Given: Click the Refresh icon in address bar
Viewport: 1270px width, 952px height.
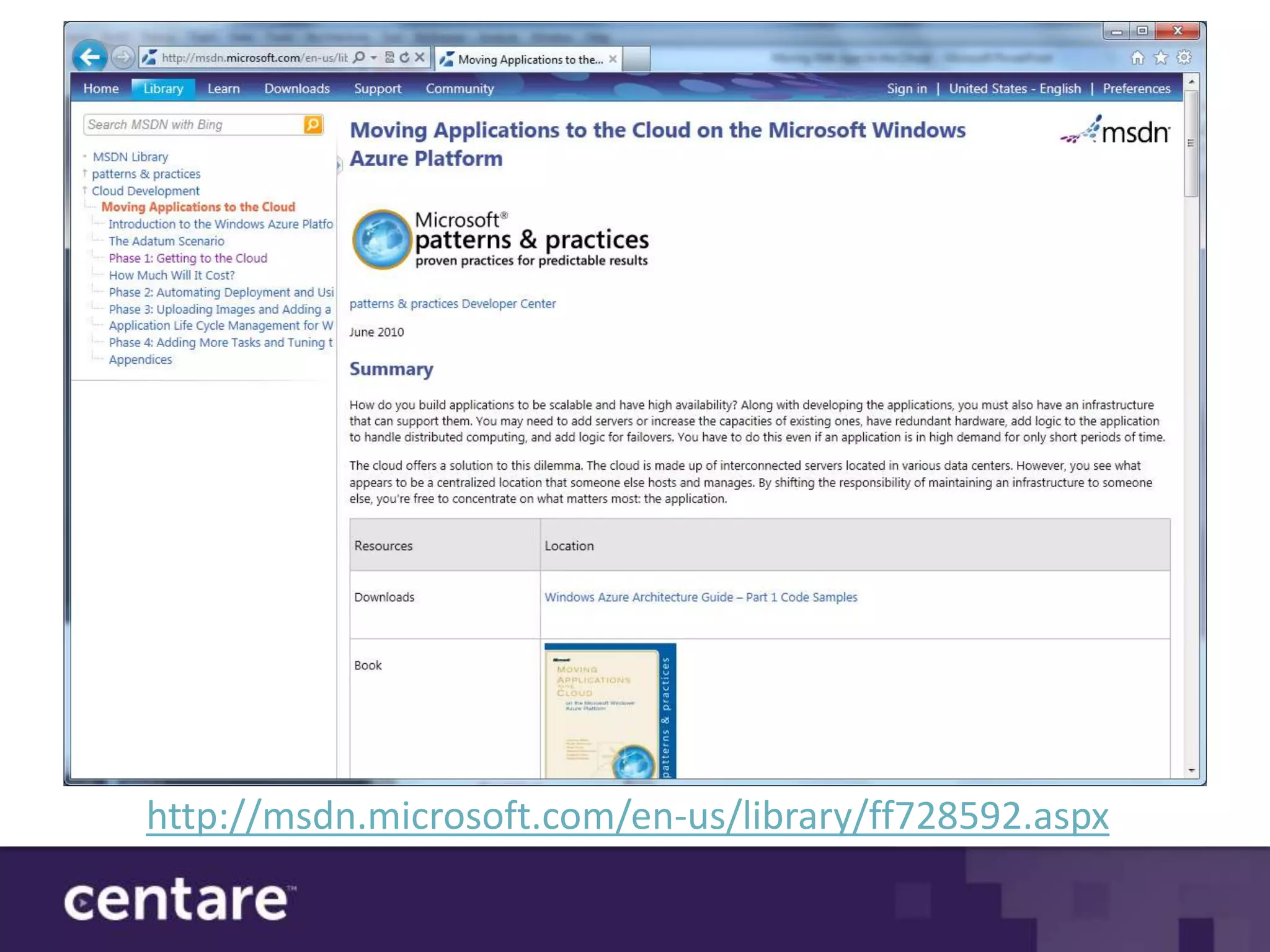Looking at the screenshot, I should point(404,58).
